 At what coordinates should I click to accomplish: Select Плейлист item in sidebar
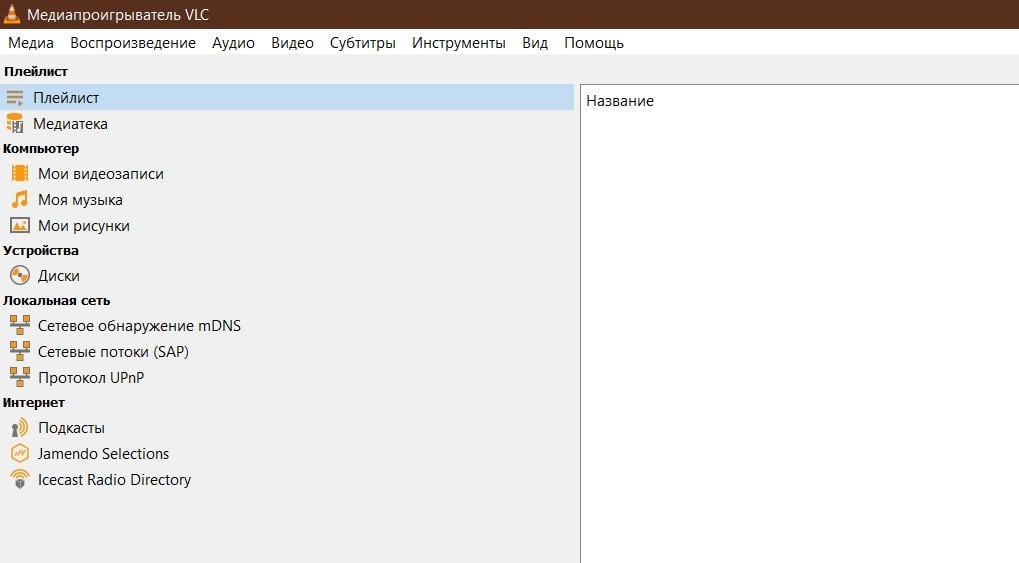pyautogui.click(x=287, y=98)
